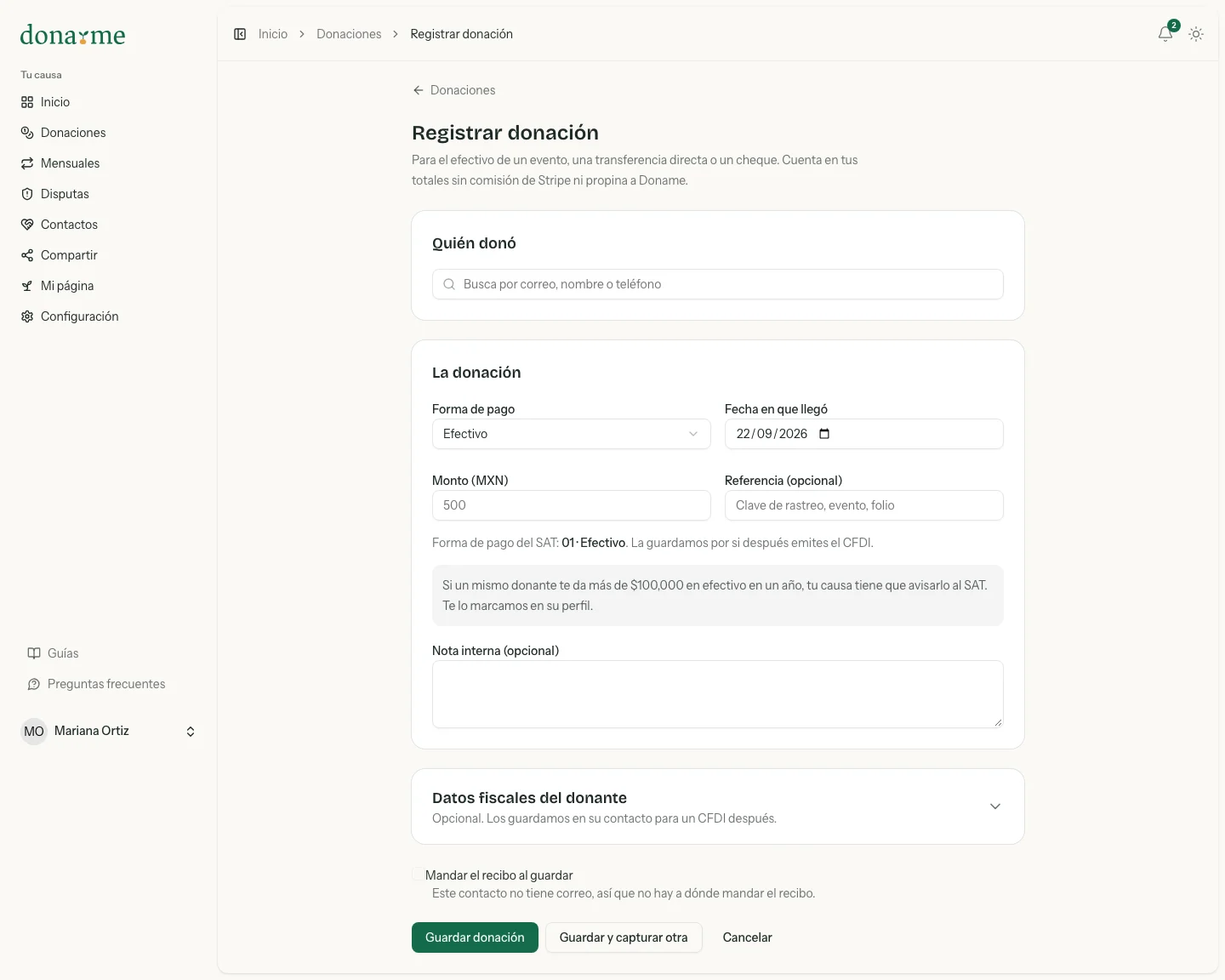Open the calendar picker icon in date field
Viewport: 1225px width, 980px height.
pos(823,434)
